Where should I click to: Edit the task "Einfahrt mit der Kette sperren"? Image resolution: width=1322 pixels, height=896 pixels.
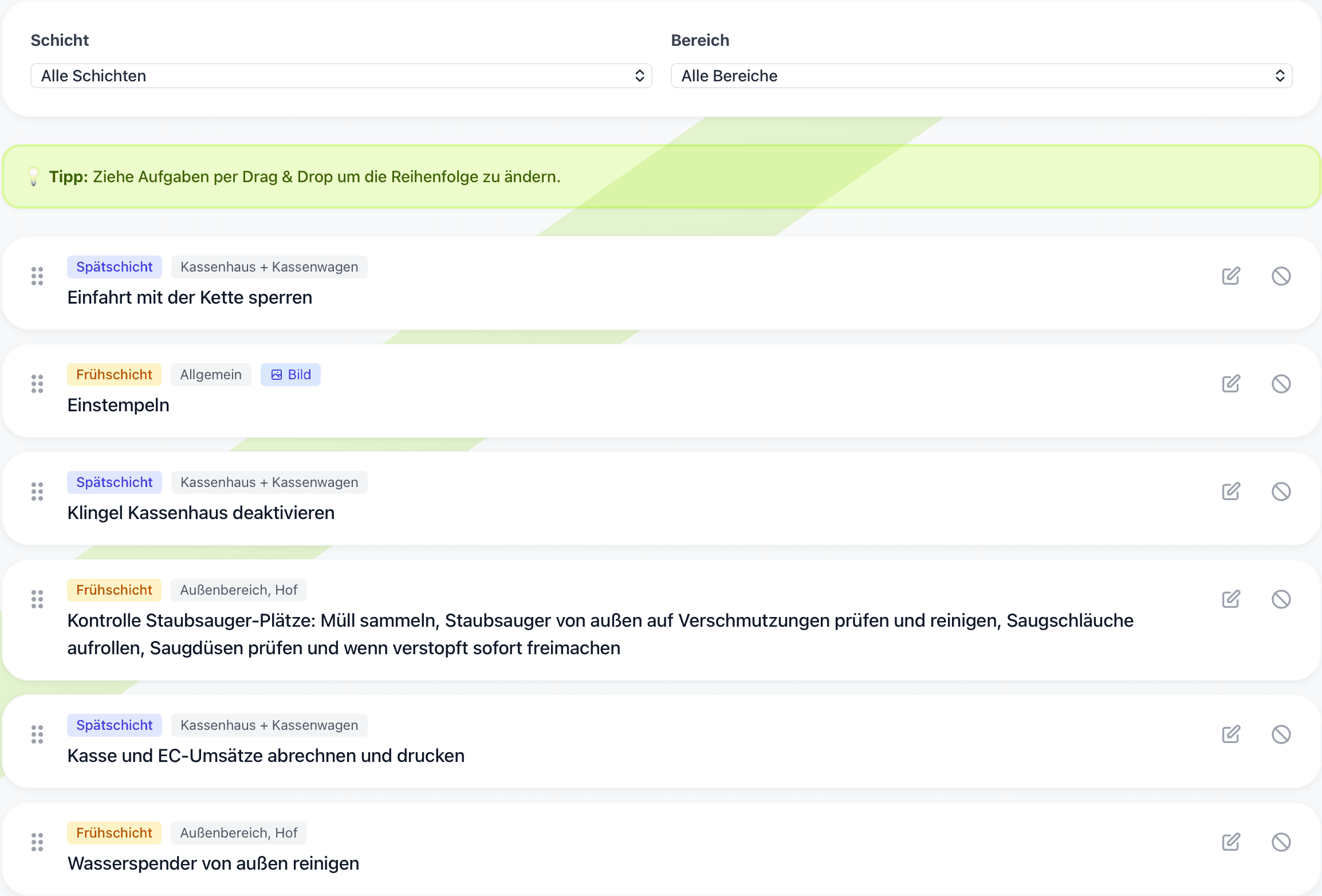[x=1231, y=276]
